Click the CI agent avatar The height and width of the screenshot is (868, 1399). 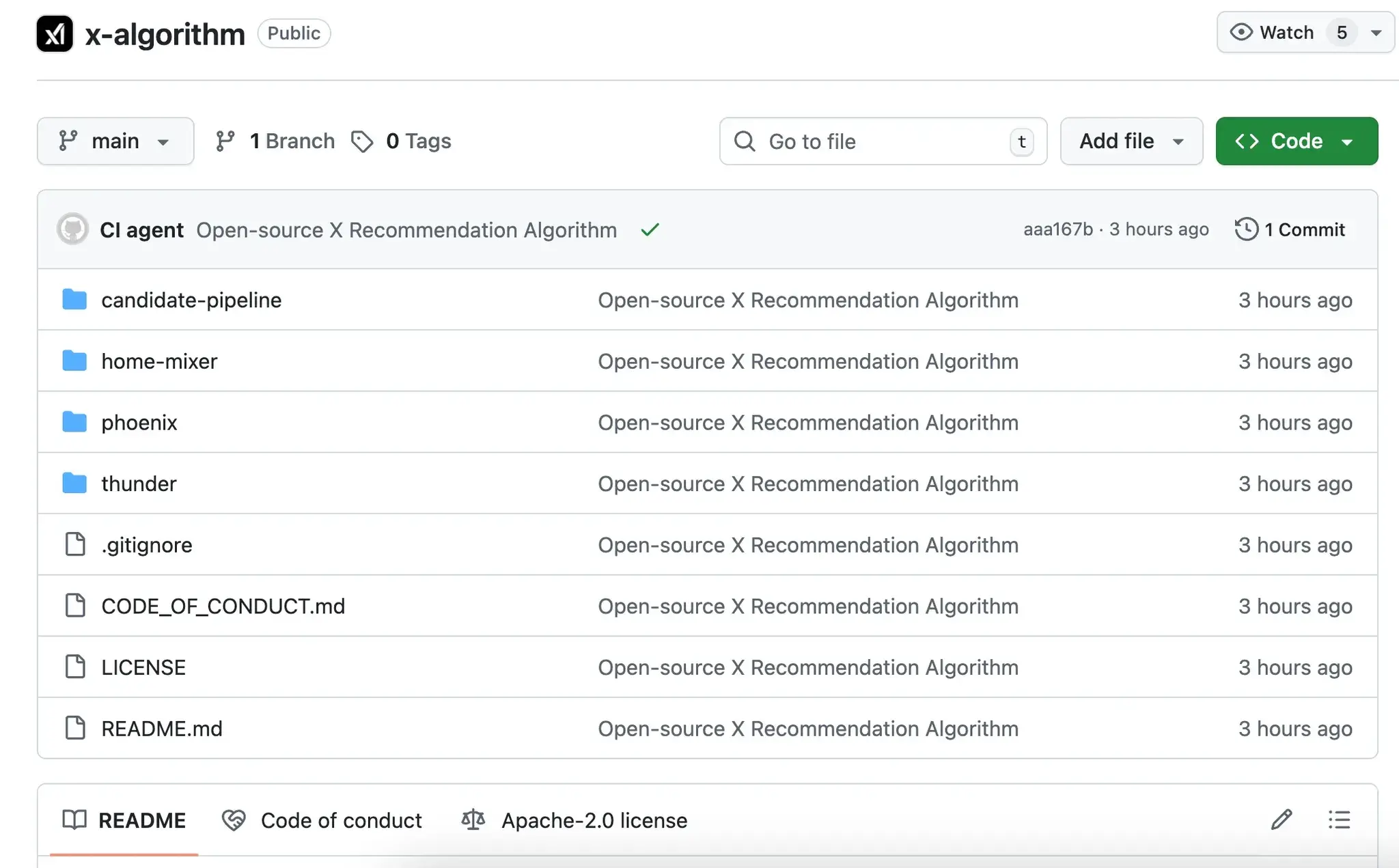click(x=72, y=229)
